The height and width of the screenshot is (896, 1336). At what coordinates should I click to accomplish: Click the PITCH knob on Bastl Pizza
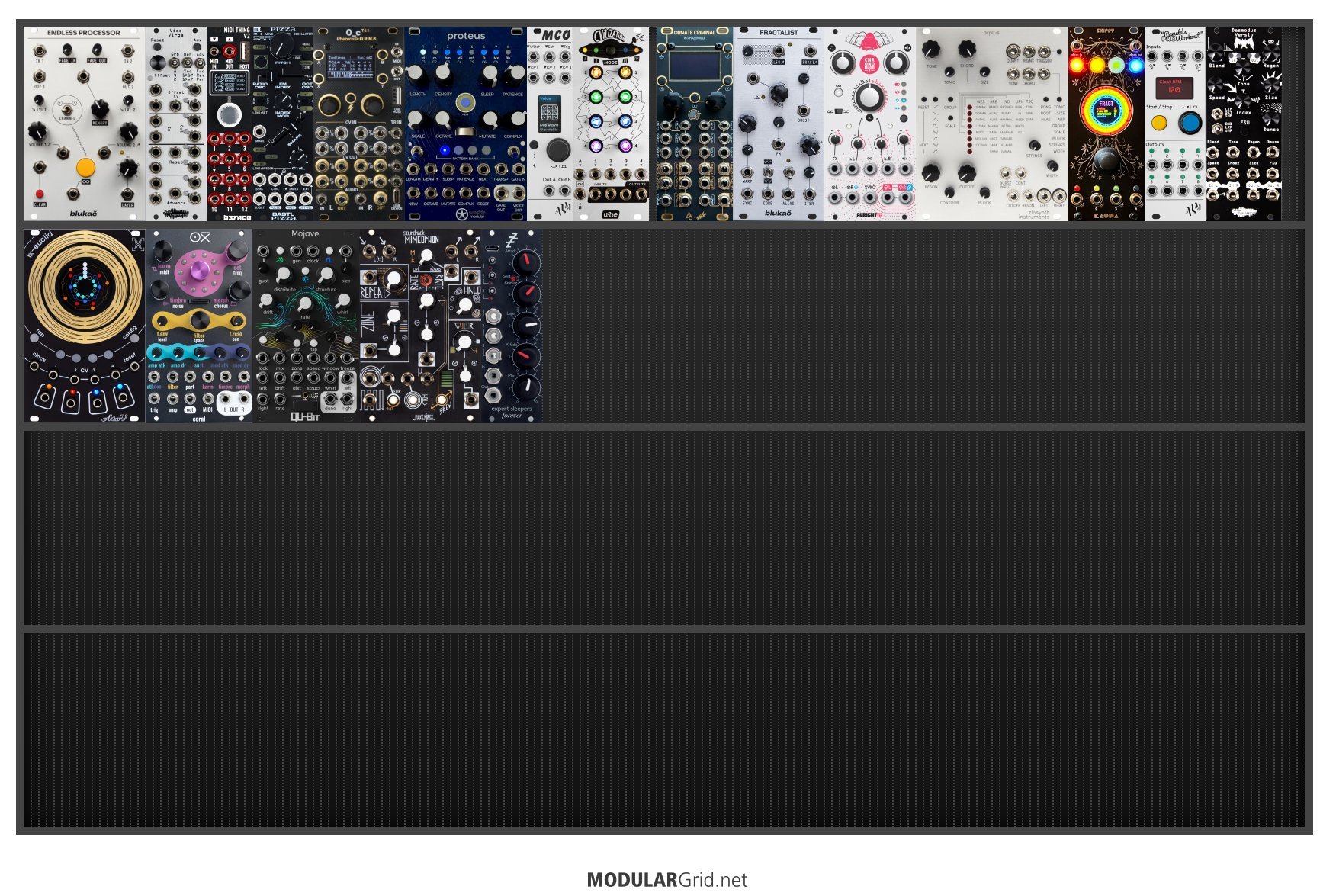pos(284,45)
